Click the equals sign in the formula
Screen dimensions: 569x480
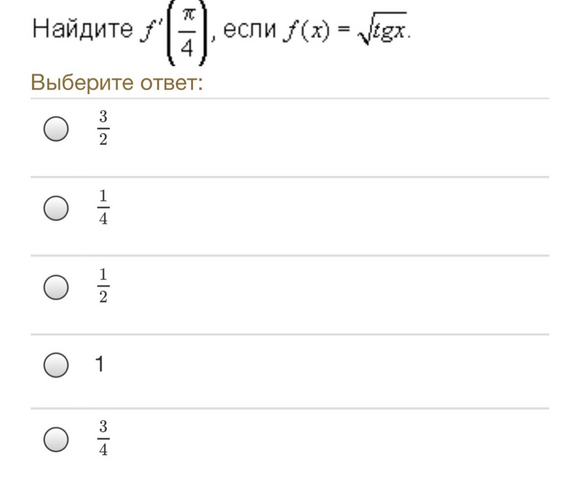pos(343,29)
